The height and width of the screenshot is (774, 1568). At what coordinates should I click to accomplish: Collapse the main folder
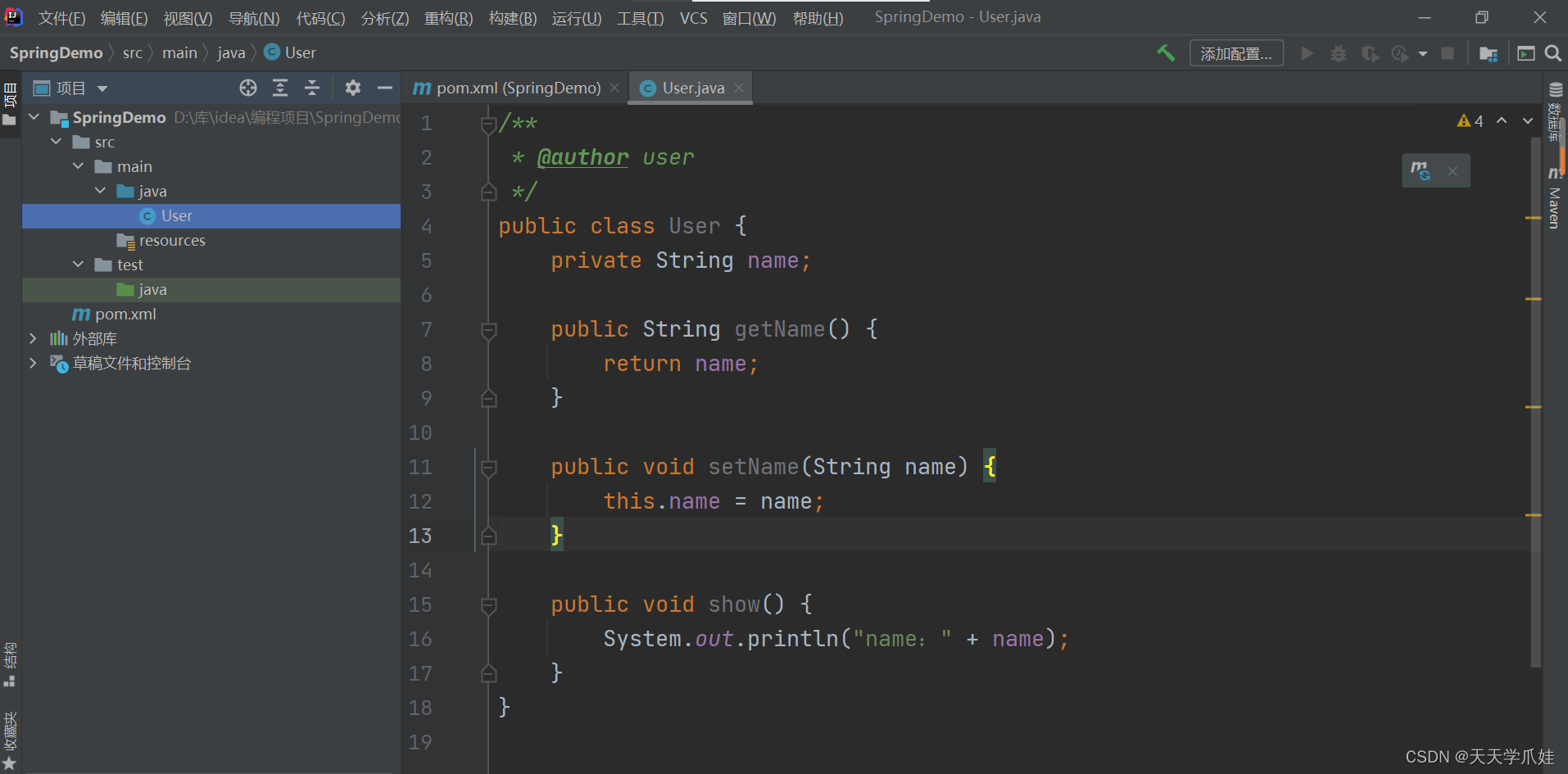pyautogui.click(x=79, y=166)
